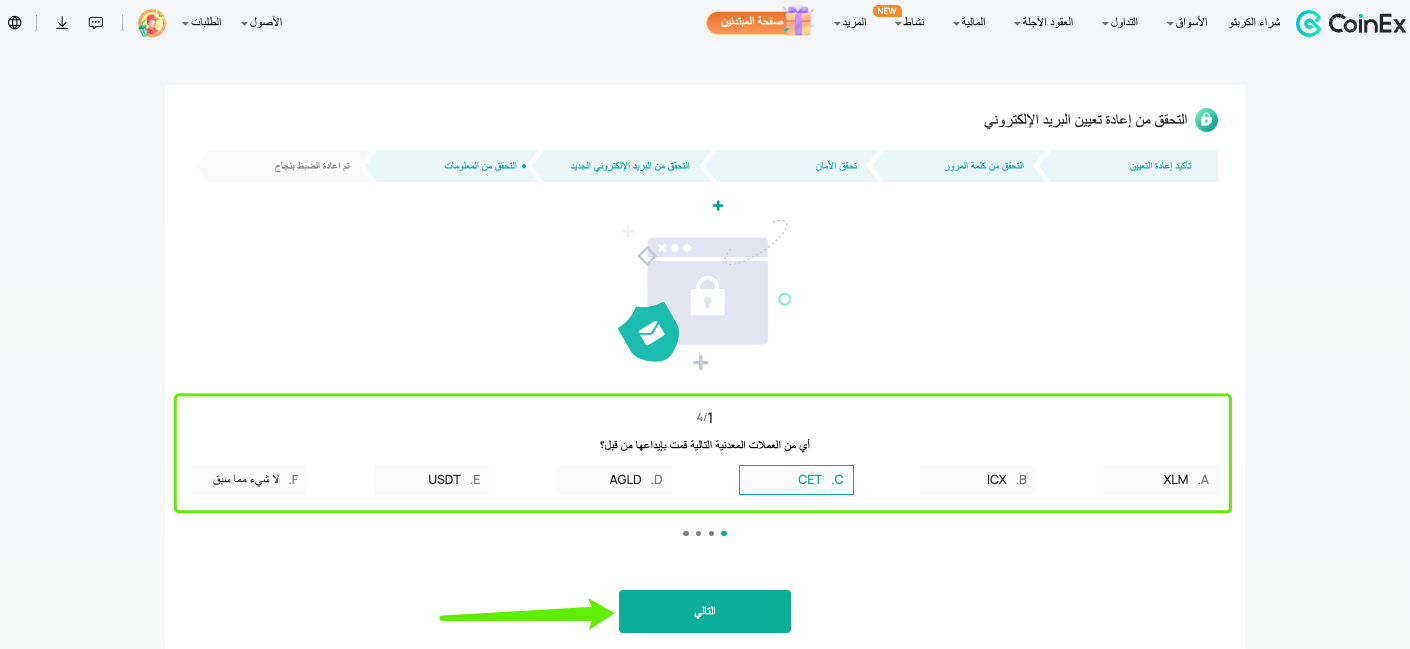This screenshot has height=649, width=1410.
Task: Click the green التالي button
Action: coord(705,611)
